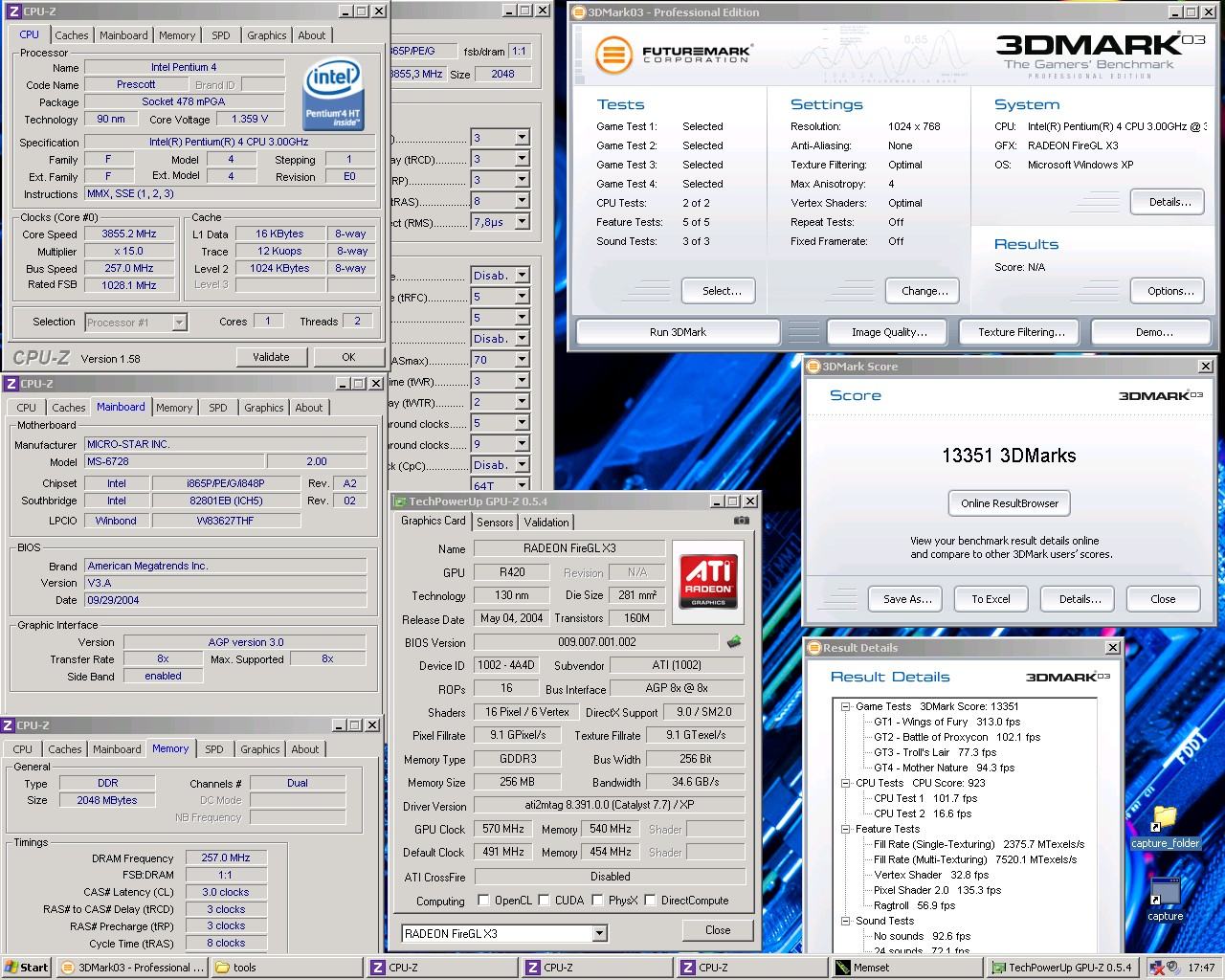Click the Options button in 3DMark03
Image resolution: width=1225 pixels, height=980 pixels.
pos(1169,291)
